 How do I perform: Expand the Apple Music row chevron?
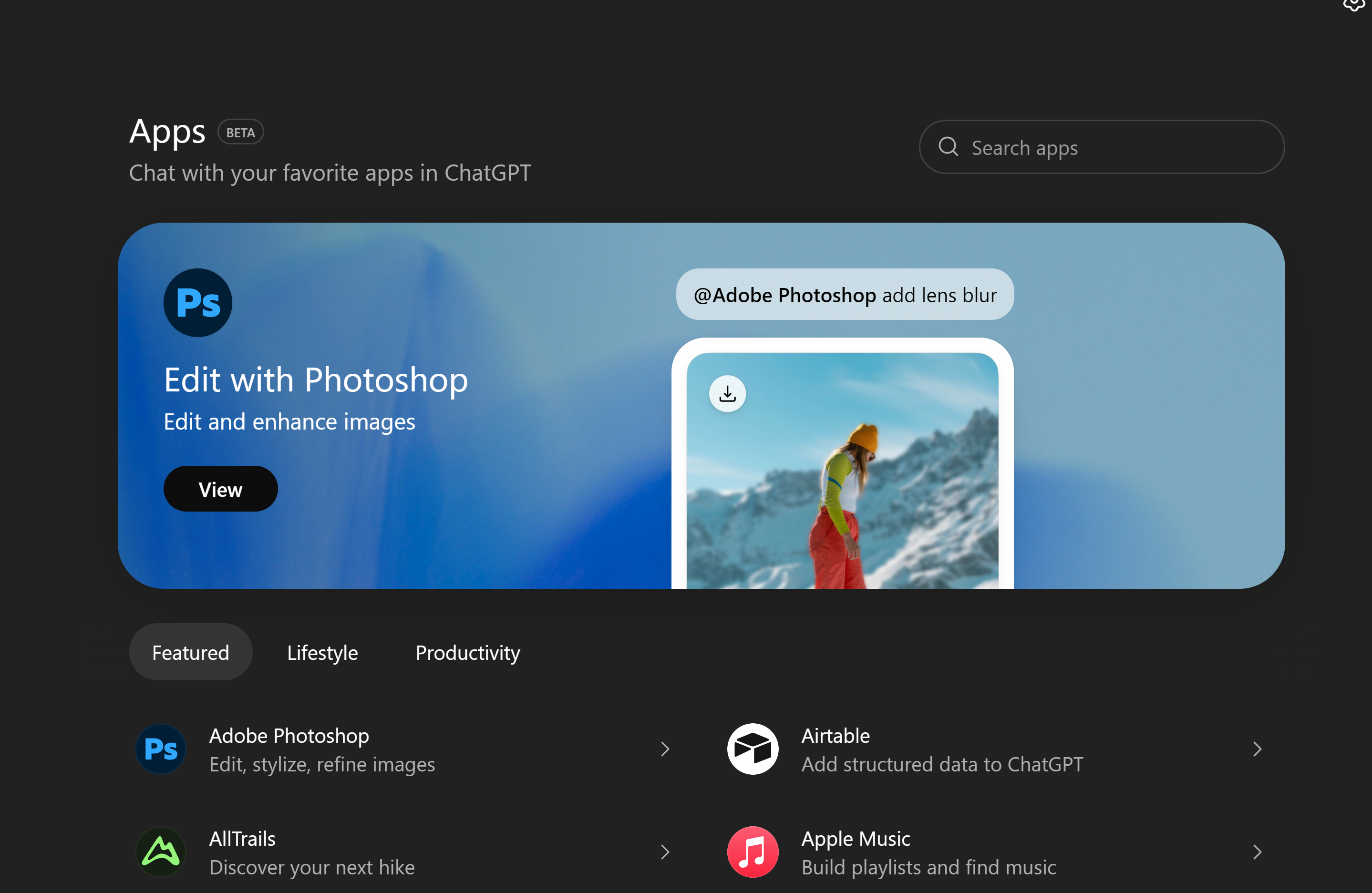coord(1257,852)
